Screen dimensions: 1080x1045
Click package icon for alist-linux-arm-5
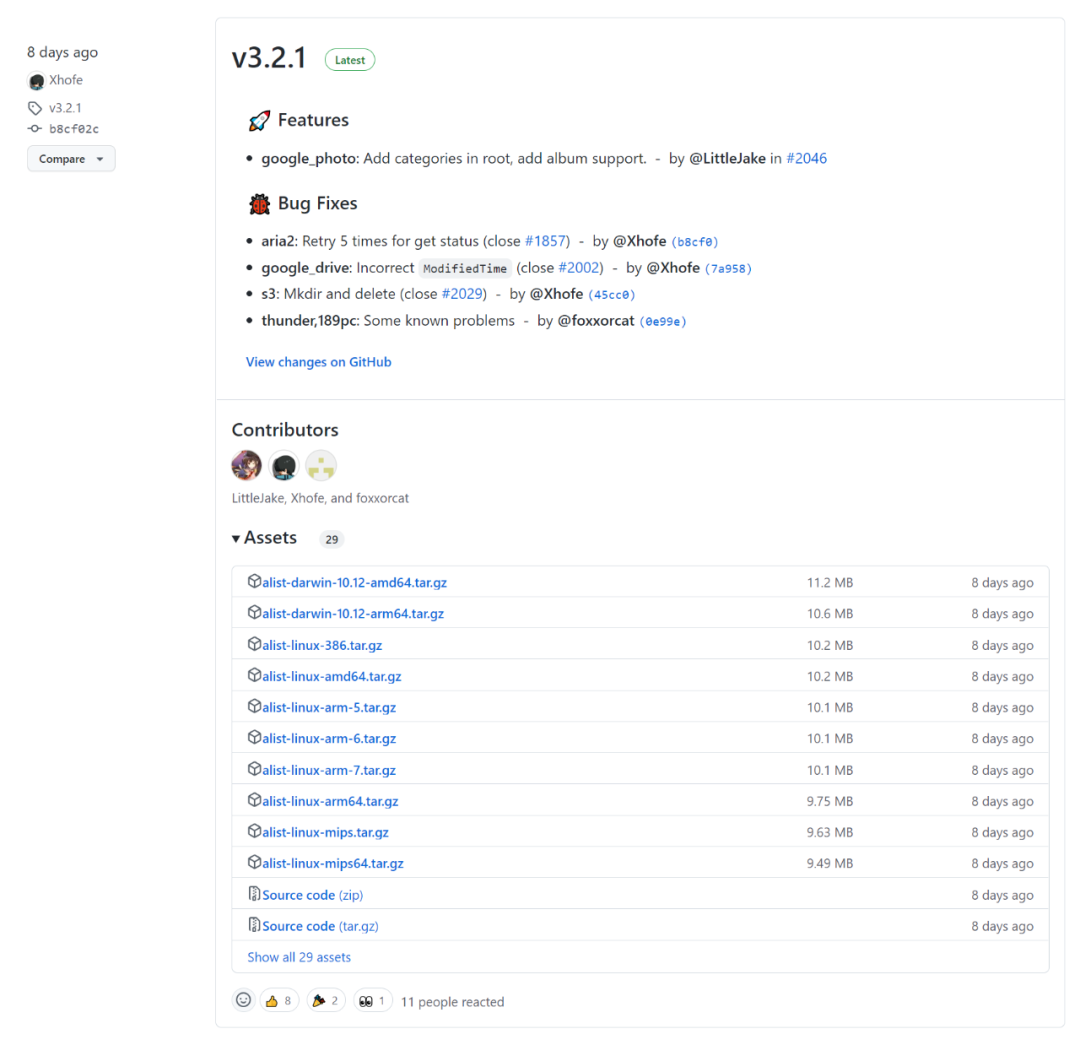(x=254, y=706)
